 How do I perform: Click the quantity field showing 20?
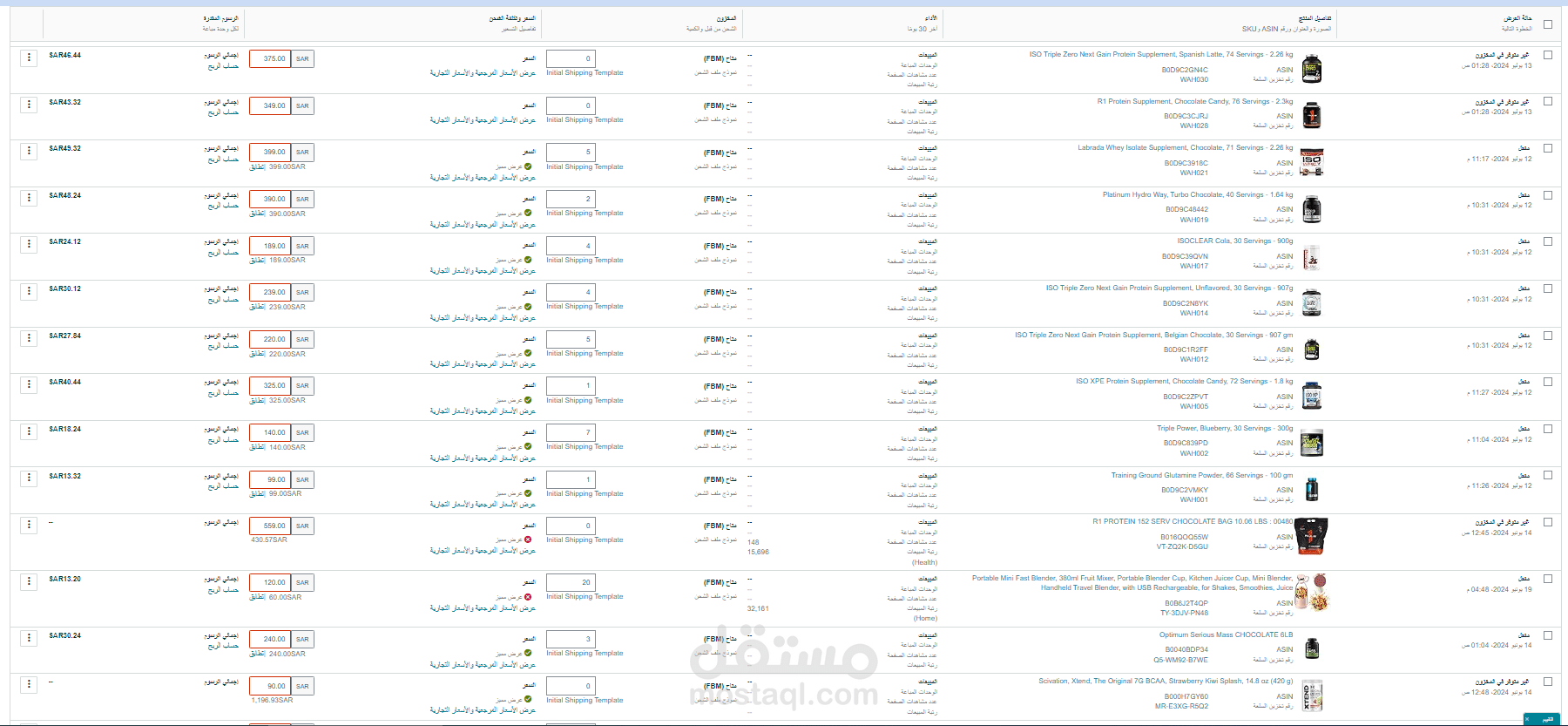(571, 582)
